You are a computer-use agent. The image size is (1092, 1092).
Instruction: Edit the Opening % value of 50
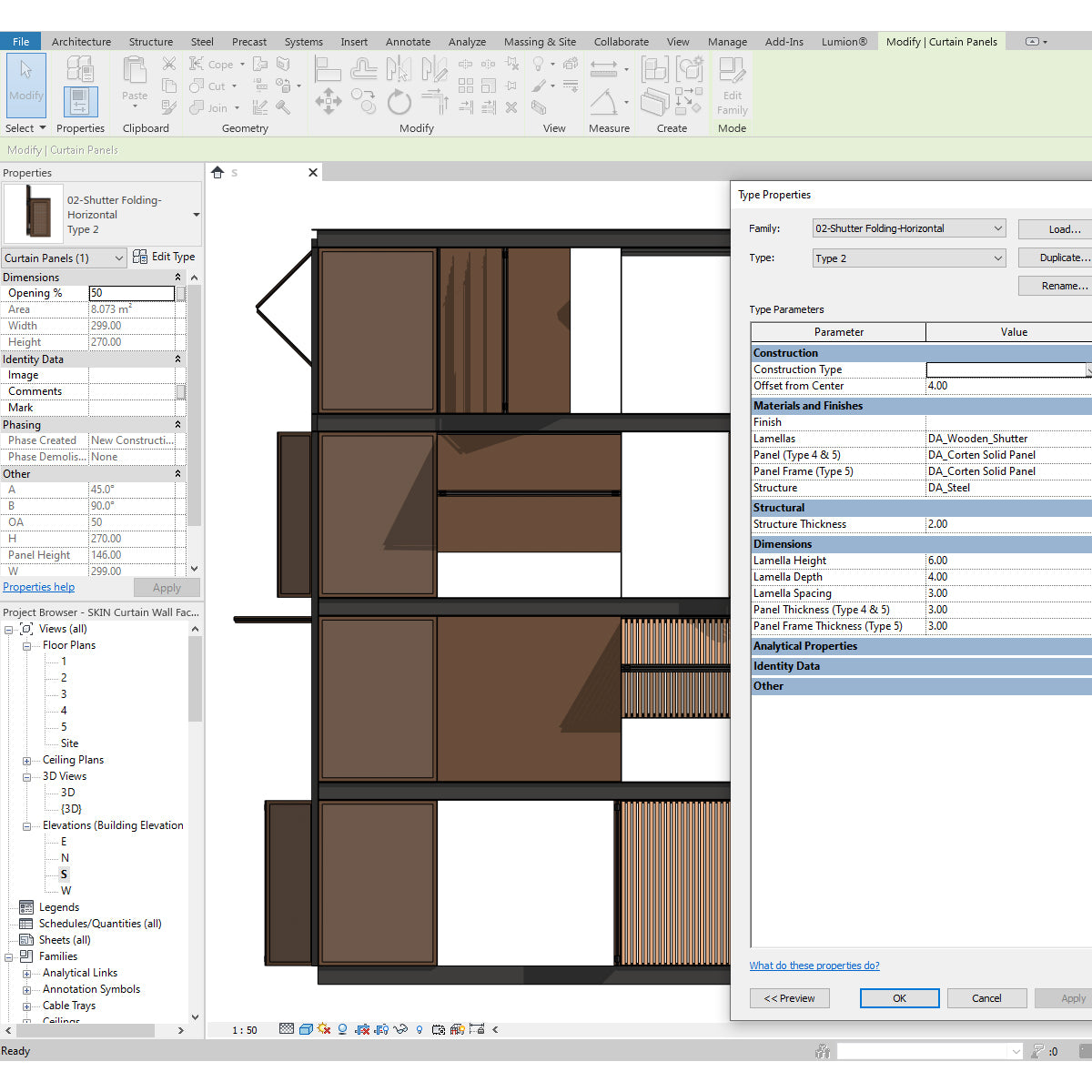[x=130, y=293]
